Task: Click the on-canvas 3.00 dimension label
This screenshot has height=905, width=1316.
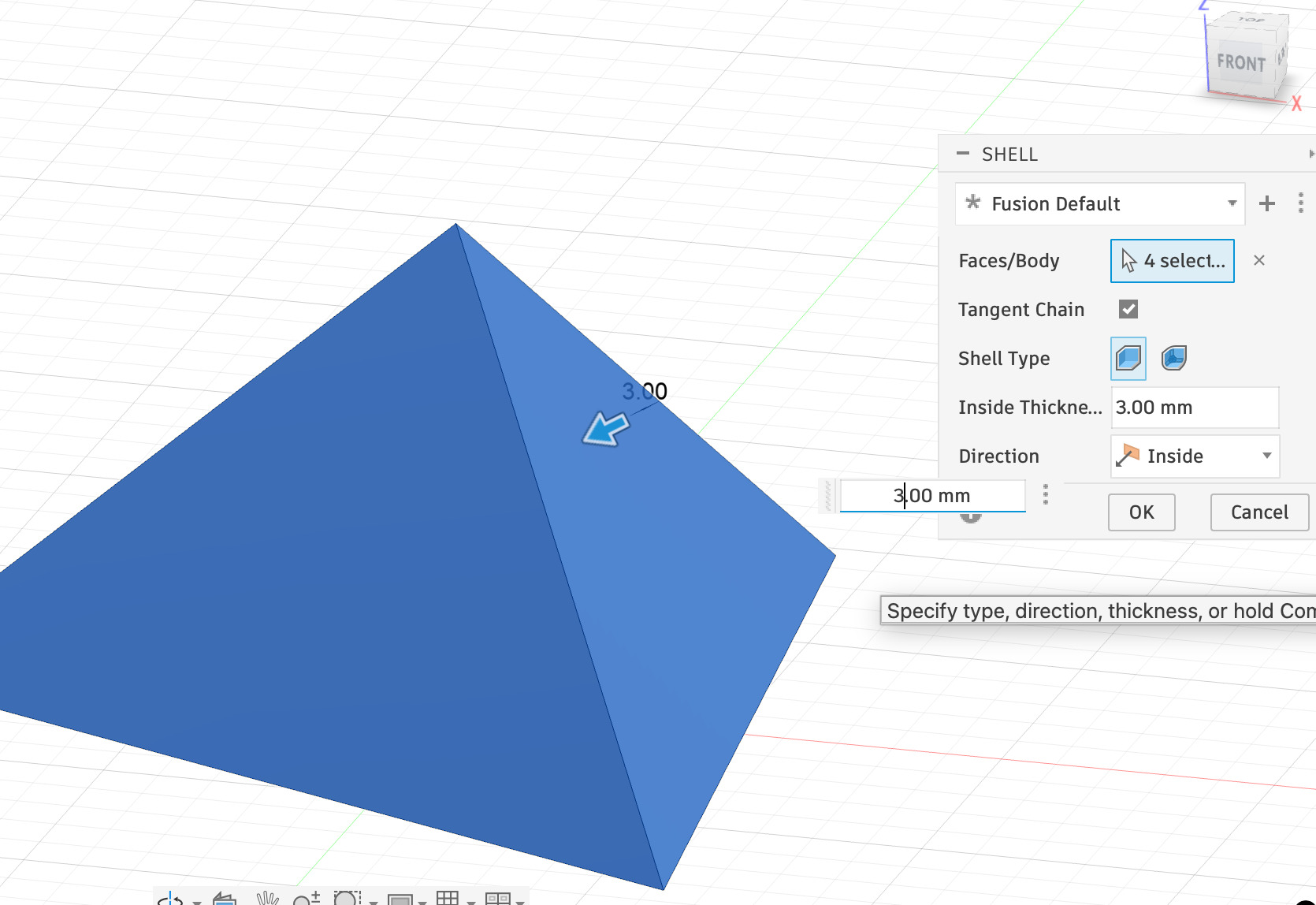Action: (645, 391)
